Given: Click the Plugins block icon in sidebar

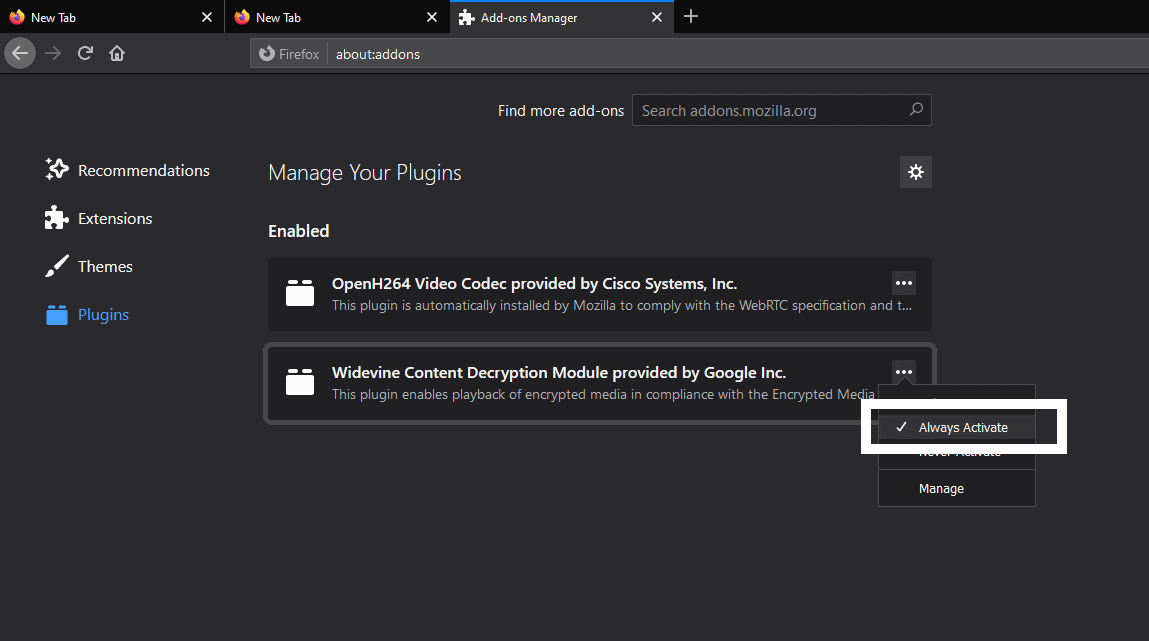Looking at the screenshot, I should [56, 314].
